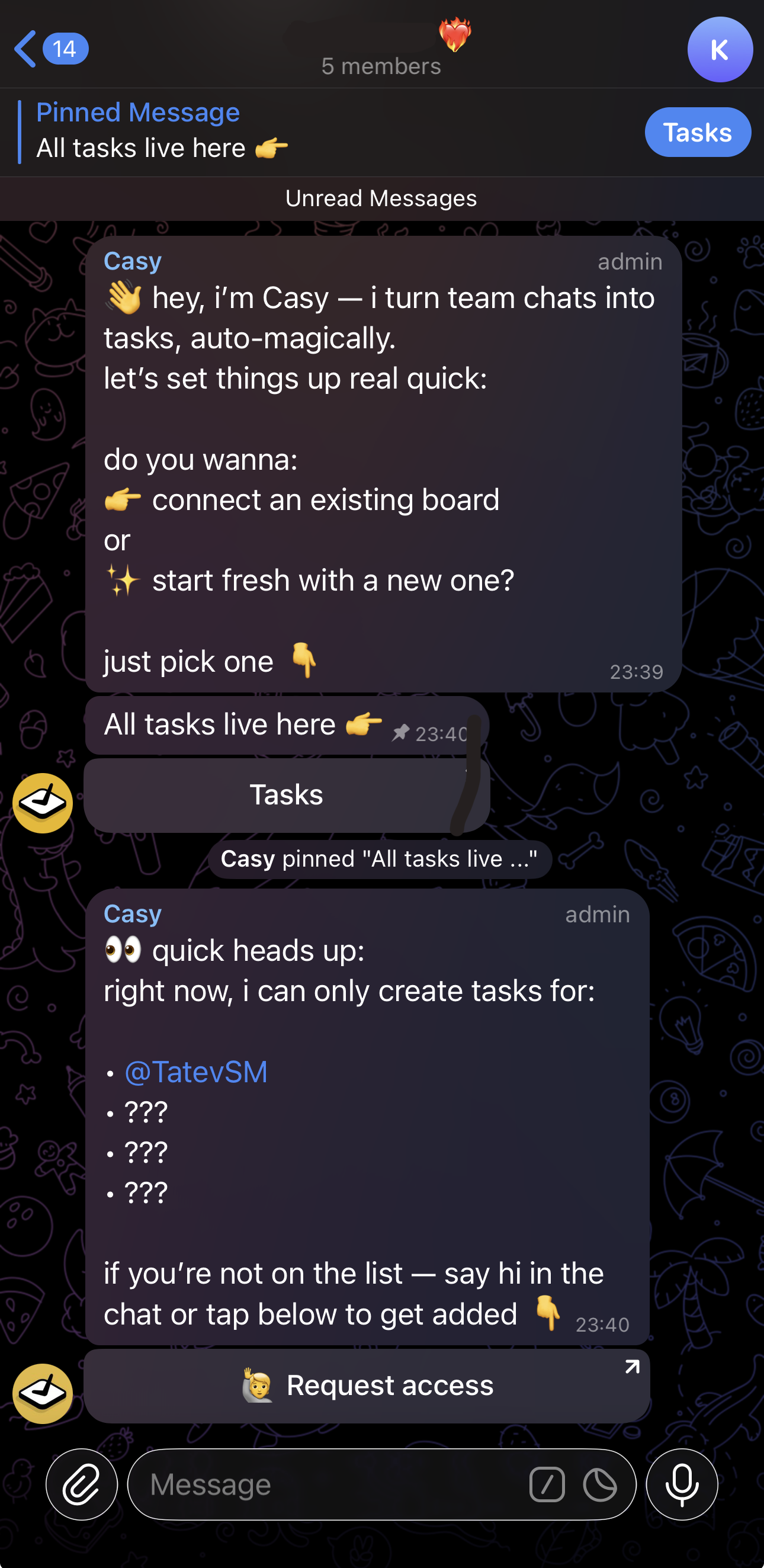Select the Unread Messages divider
The image size is (764, 1568).
point(381,198)
